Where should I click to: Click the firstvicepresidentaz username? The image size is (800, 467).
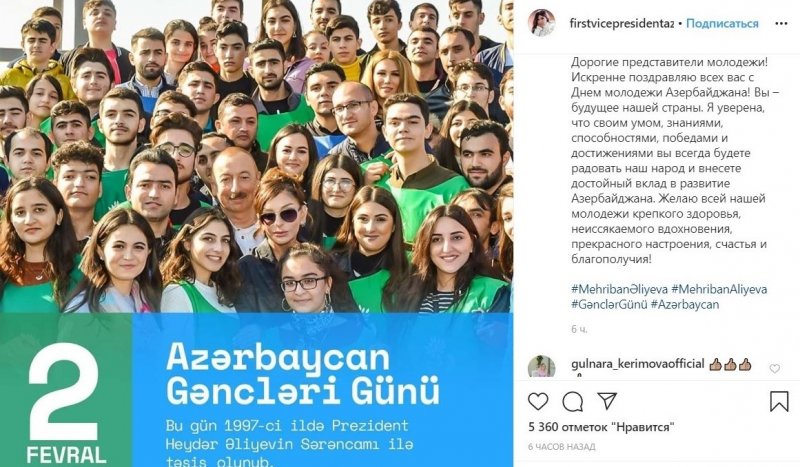point(621,23)
